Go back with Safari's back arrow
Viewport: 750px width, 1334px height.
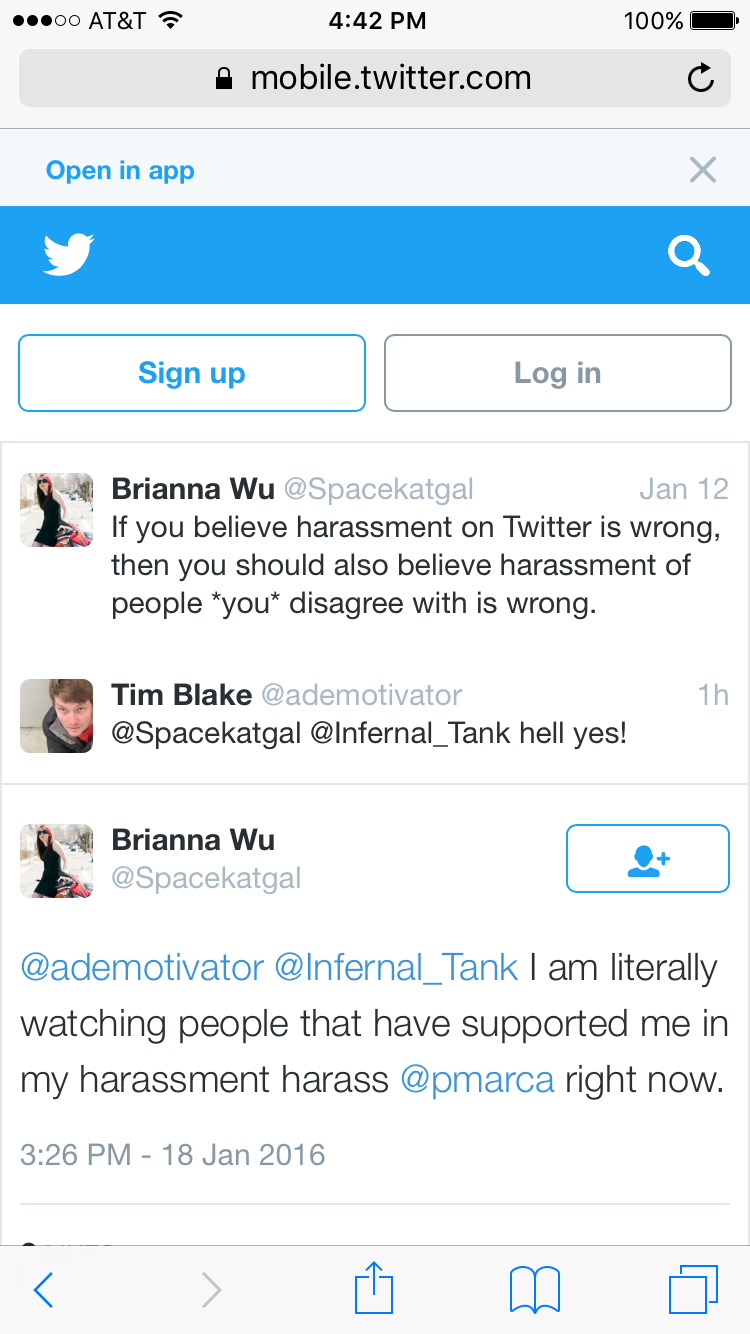43,1290
